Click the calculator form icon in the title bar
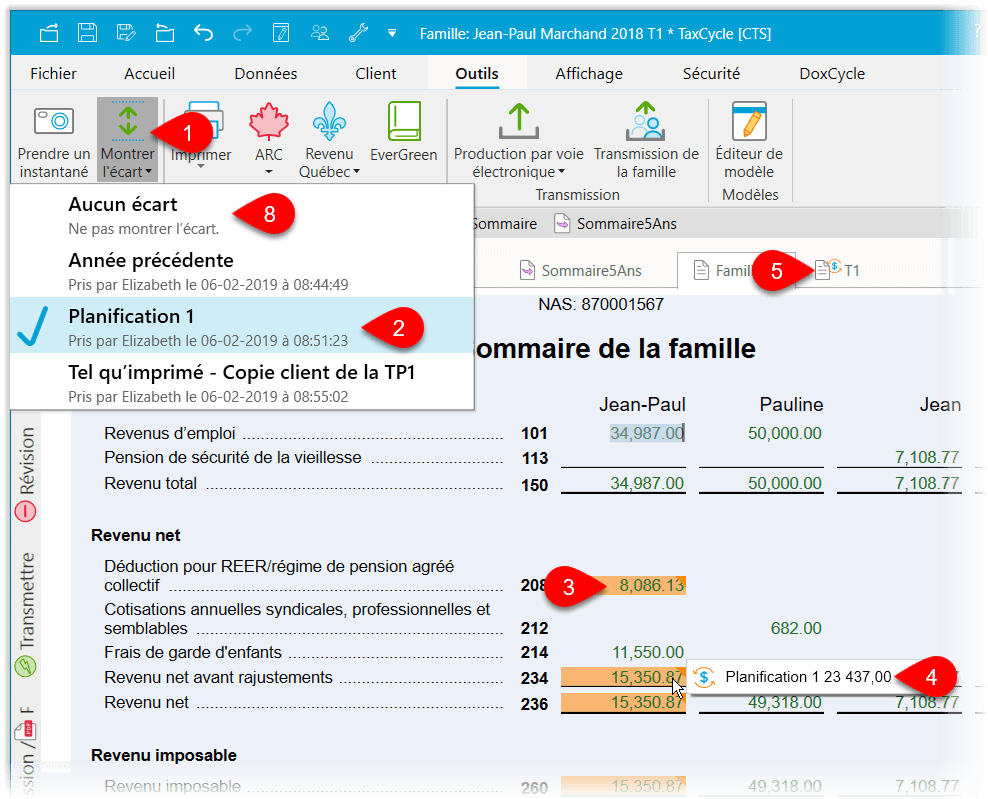Image resolution: width=988 pixels, height=799 pixels. pos(281,32)
